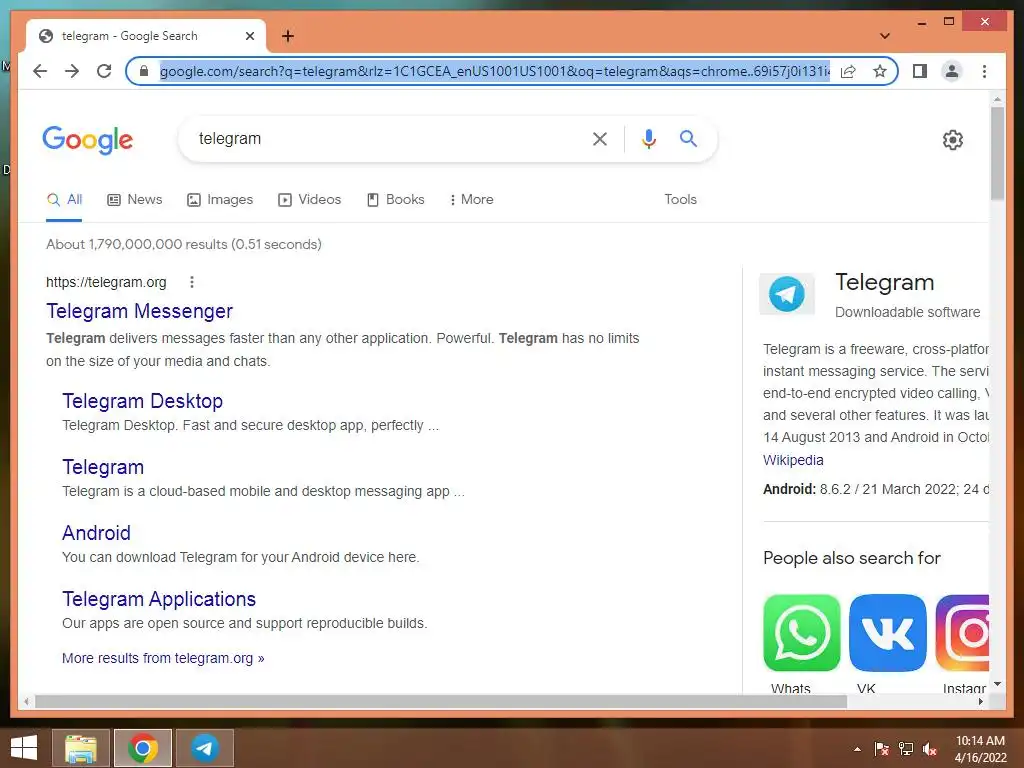Open Telegram from the taskbar
The image size is (1024, 768).
204,748
